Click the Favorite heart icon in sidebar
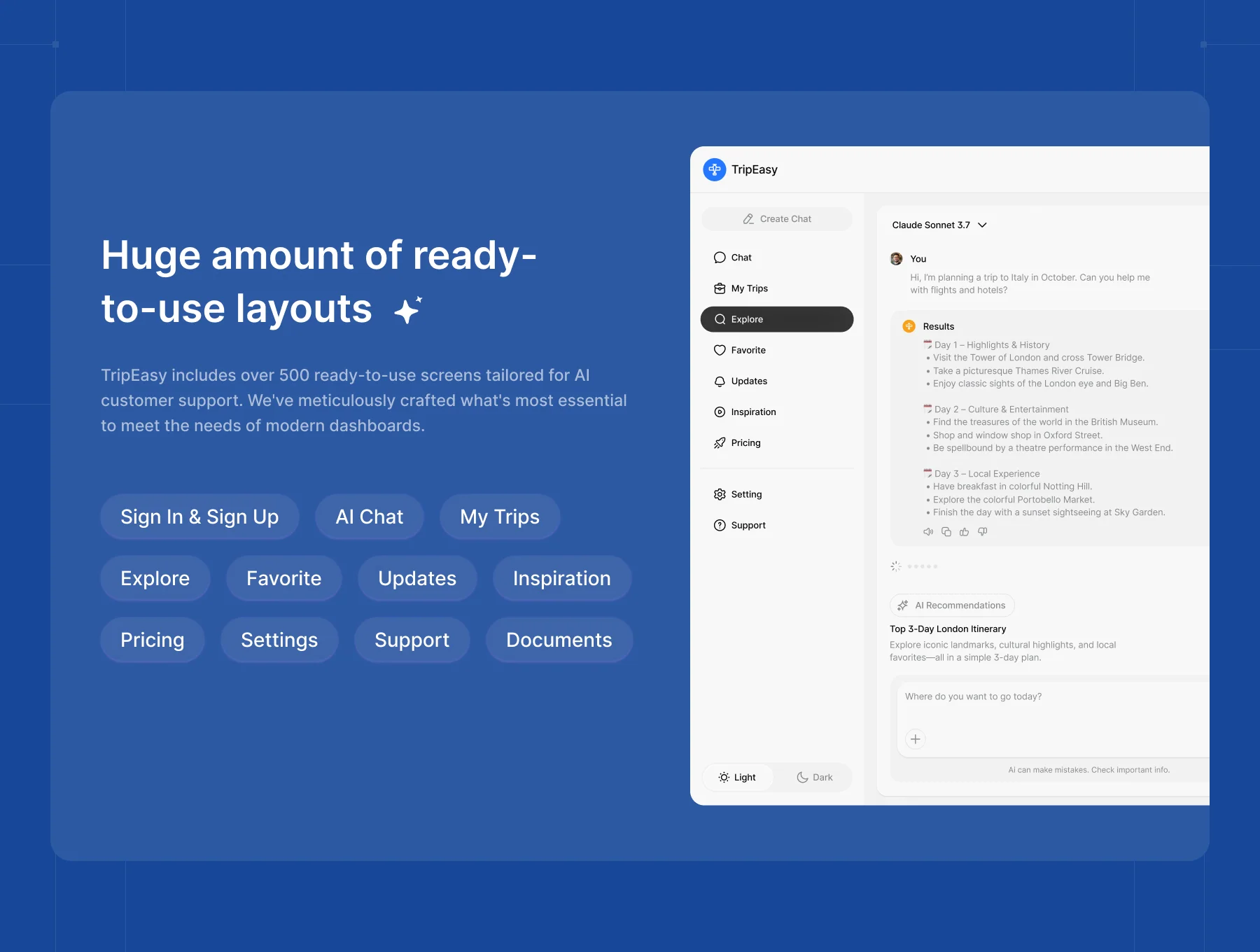The width and height of the screenshot is (1260, 952). [720, 350]
